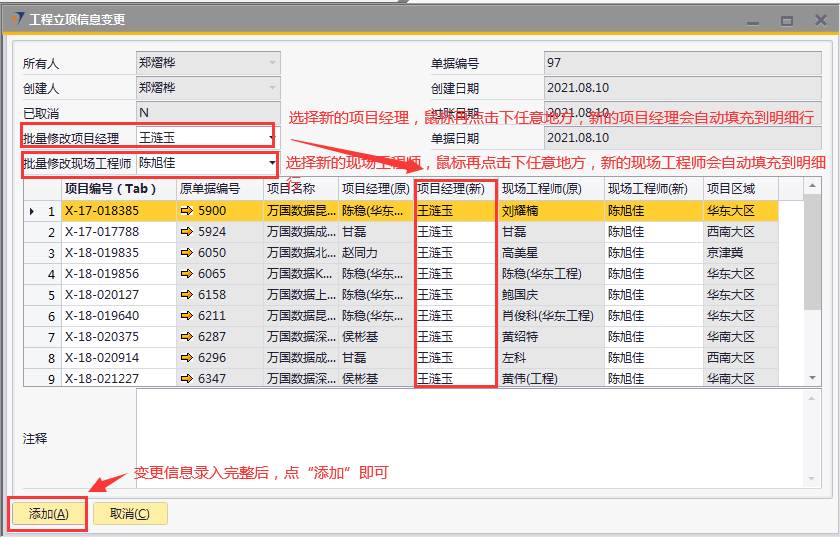Screen dimensions: 840x538
Task: Expand the batch project manager dropdown
Action: pyautogui.click(x=272, y=137)
